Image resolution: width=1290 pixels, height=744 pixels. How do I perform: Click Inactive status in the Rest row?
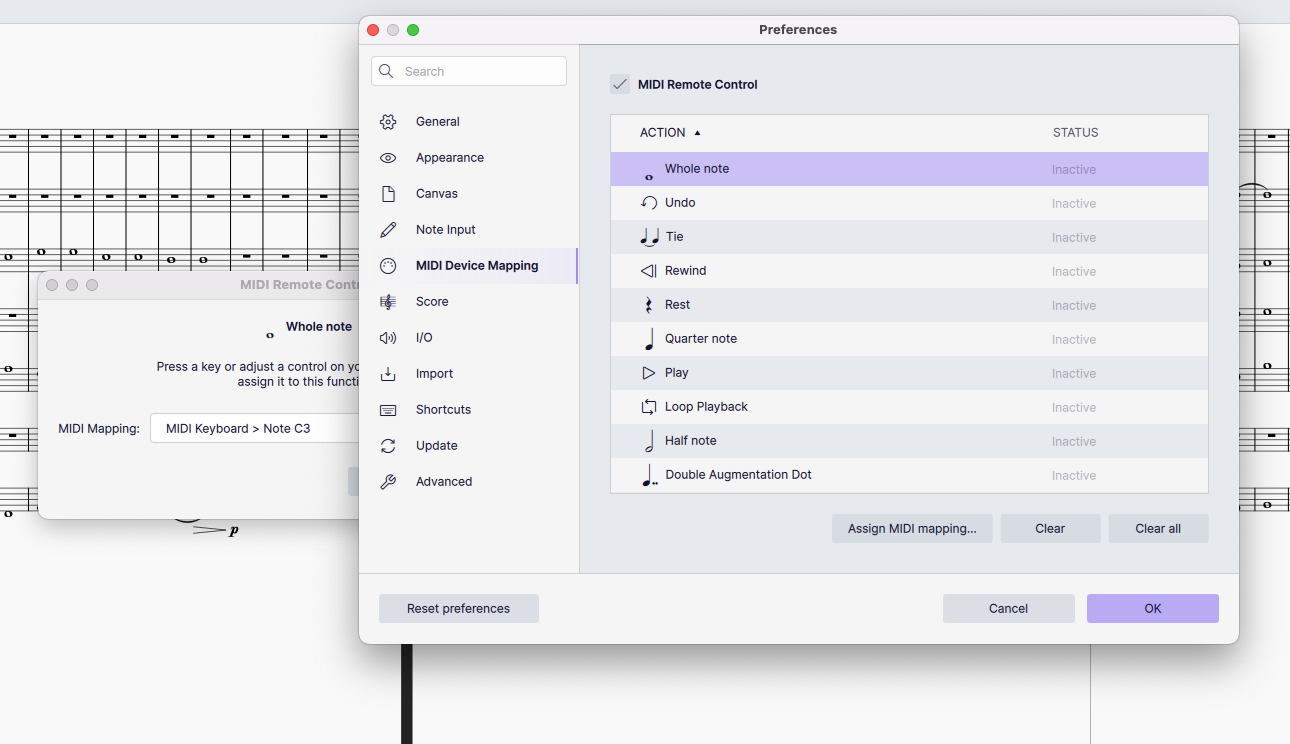pos(1074,306)
